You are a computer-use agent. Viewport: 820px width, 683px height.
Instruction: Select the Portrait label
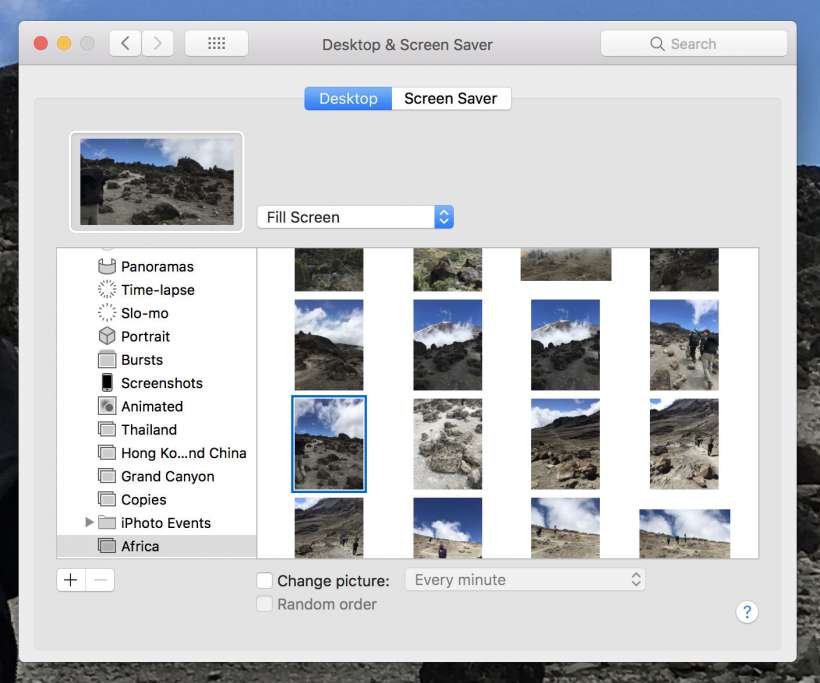point(145,336)
